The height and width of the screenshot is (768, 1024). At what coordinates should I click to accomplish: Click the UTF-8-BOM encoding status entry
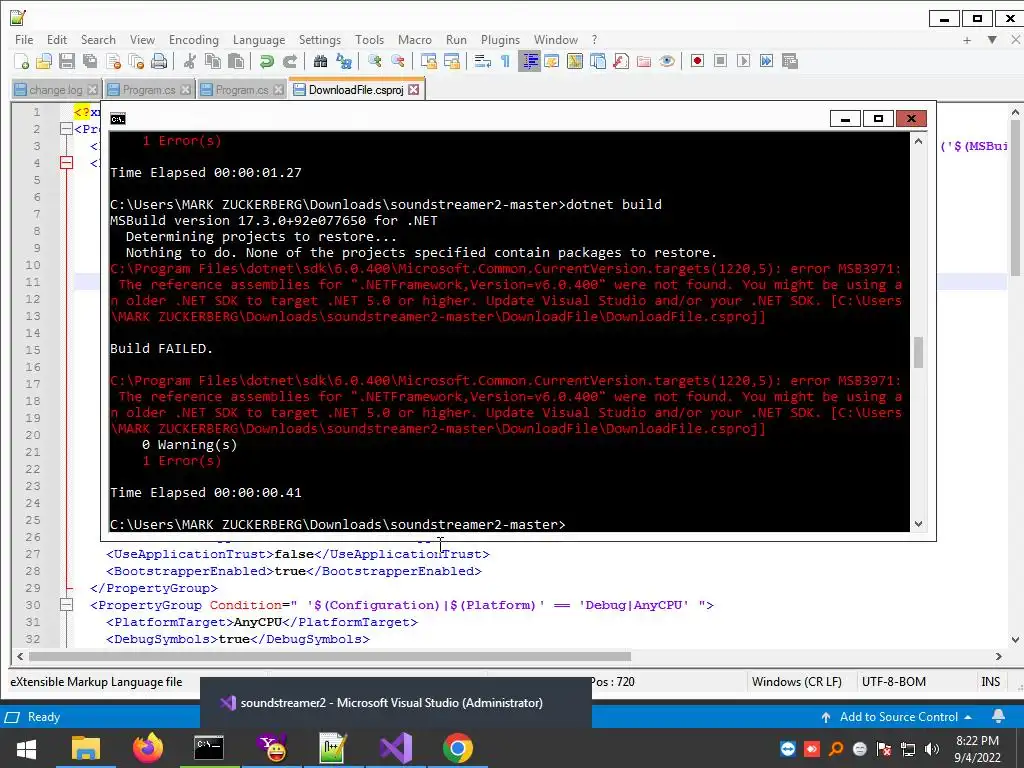click(x=893, y=682)
